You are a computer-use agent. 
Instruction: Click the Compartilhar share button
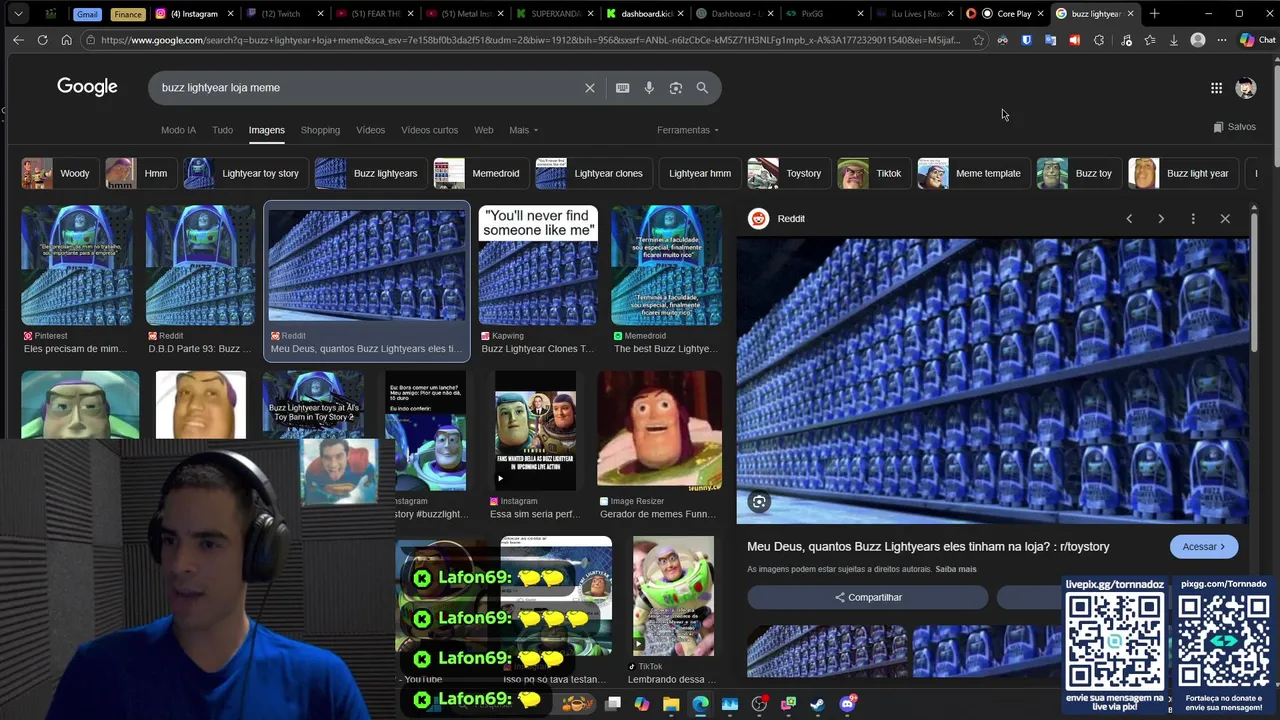(x=868, y=597)
